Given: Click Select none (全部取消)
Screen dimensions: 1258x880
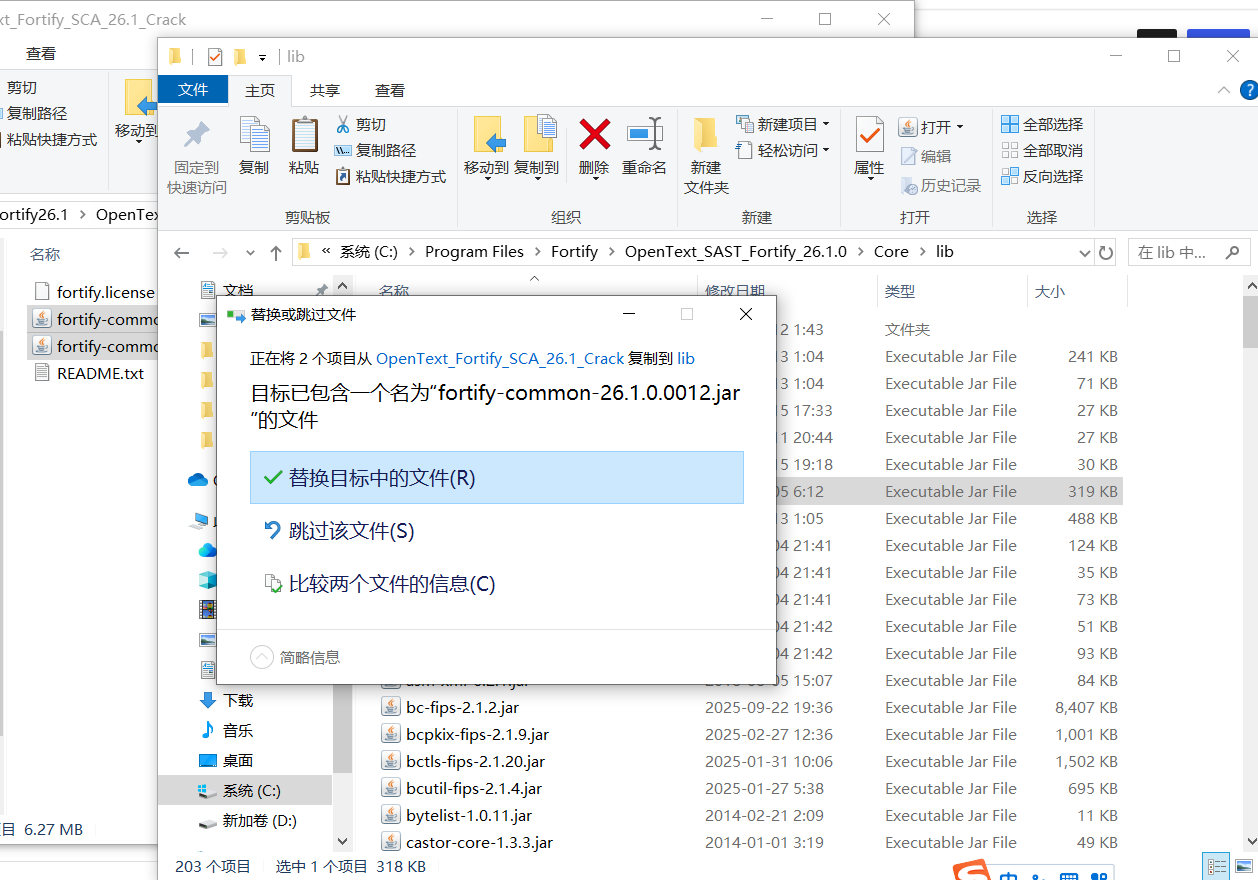Looking at the screenshot, I should pyautogui.click(x=1042, y=150).
